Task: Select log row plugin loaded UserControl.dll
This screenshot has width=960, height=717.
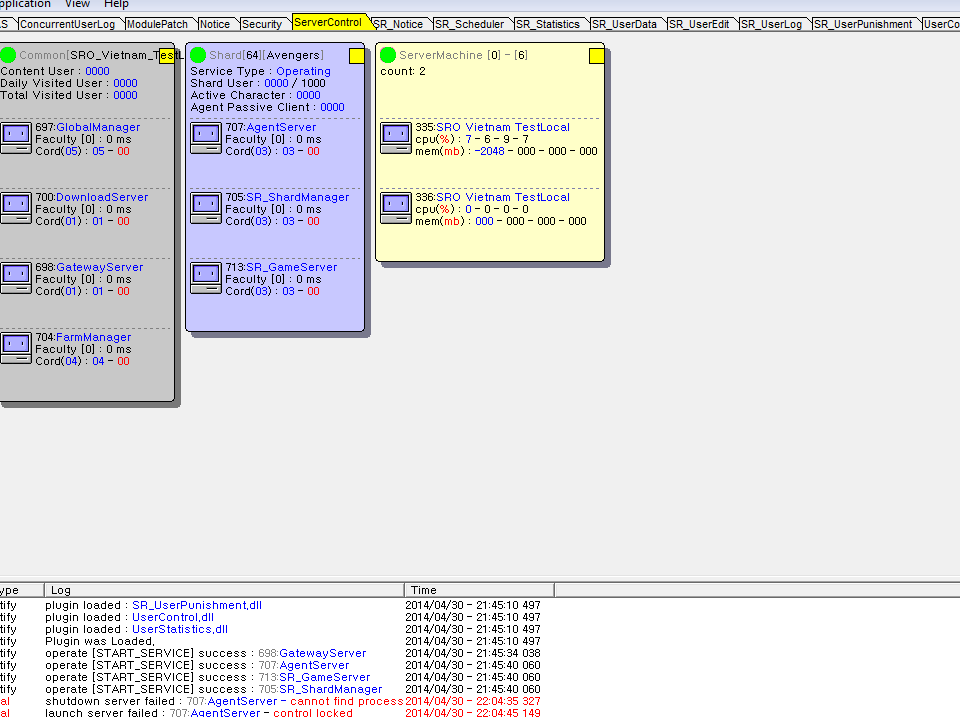Action: click(270, 617)
